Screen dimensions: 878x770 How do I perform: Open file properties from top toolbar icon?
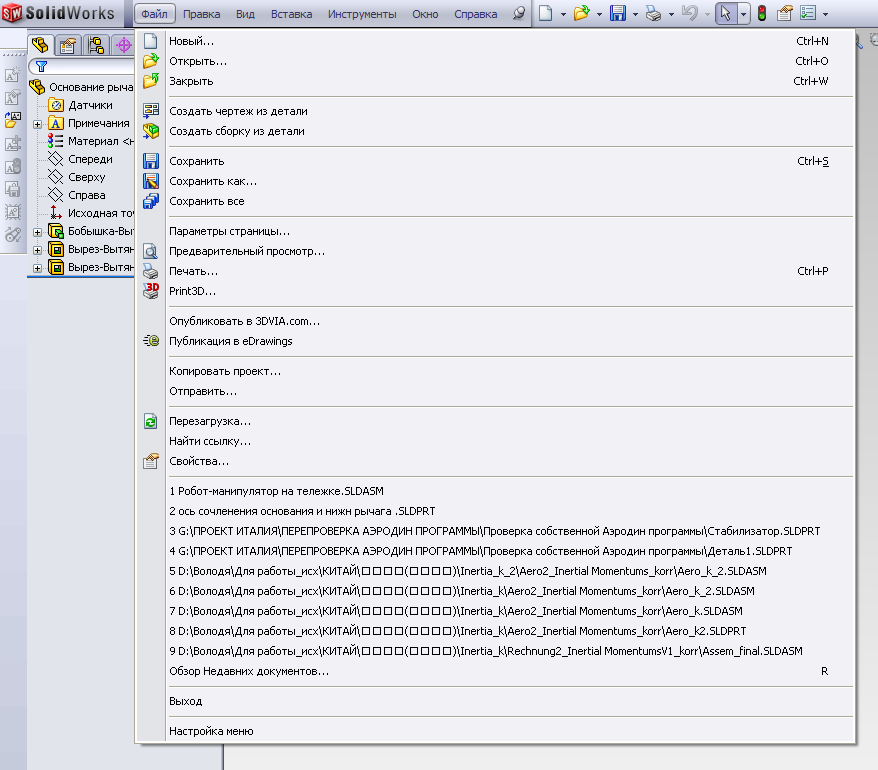click(x=784, y=13)
